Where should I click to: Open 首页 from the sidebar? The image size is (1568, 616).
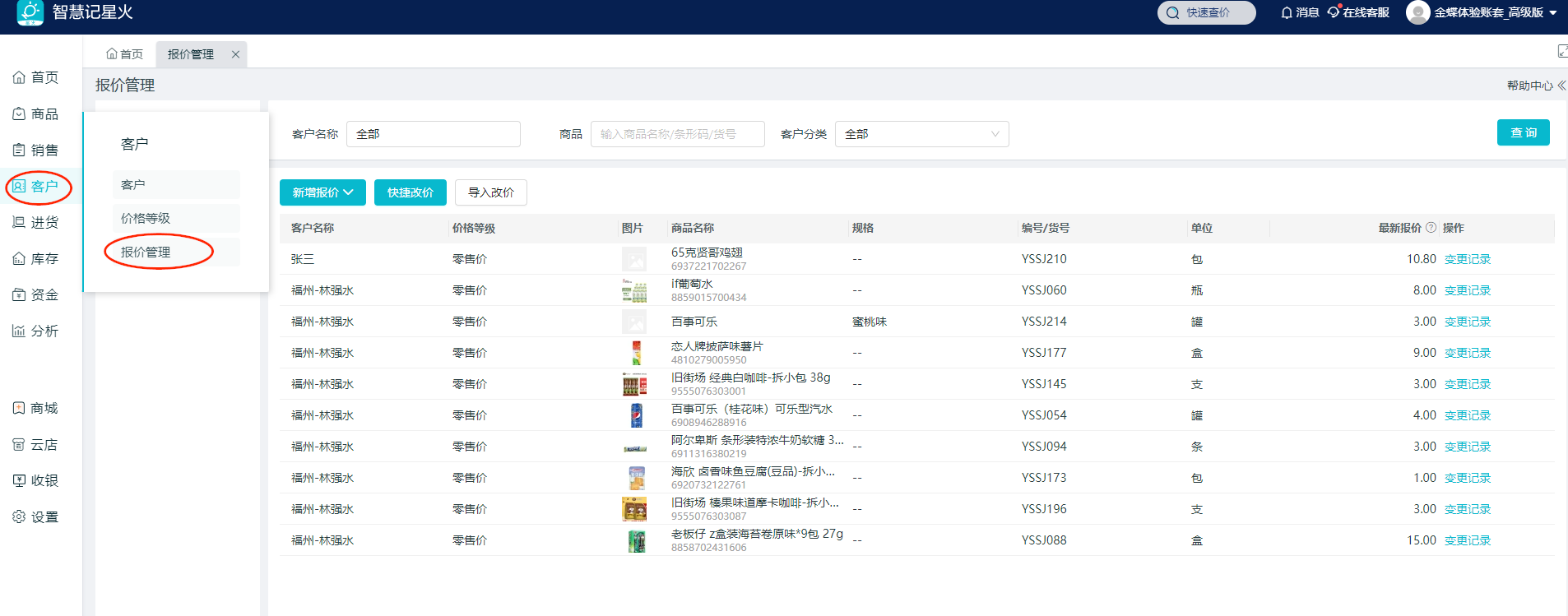36,77
